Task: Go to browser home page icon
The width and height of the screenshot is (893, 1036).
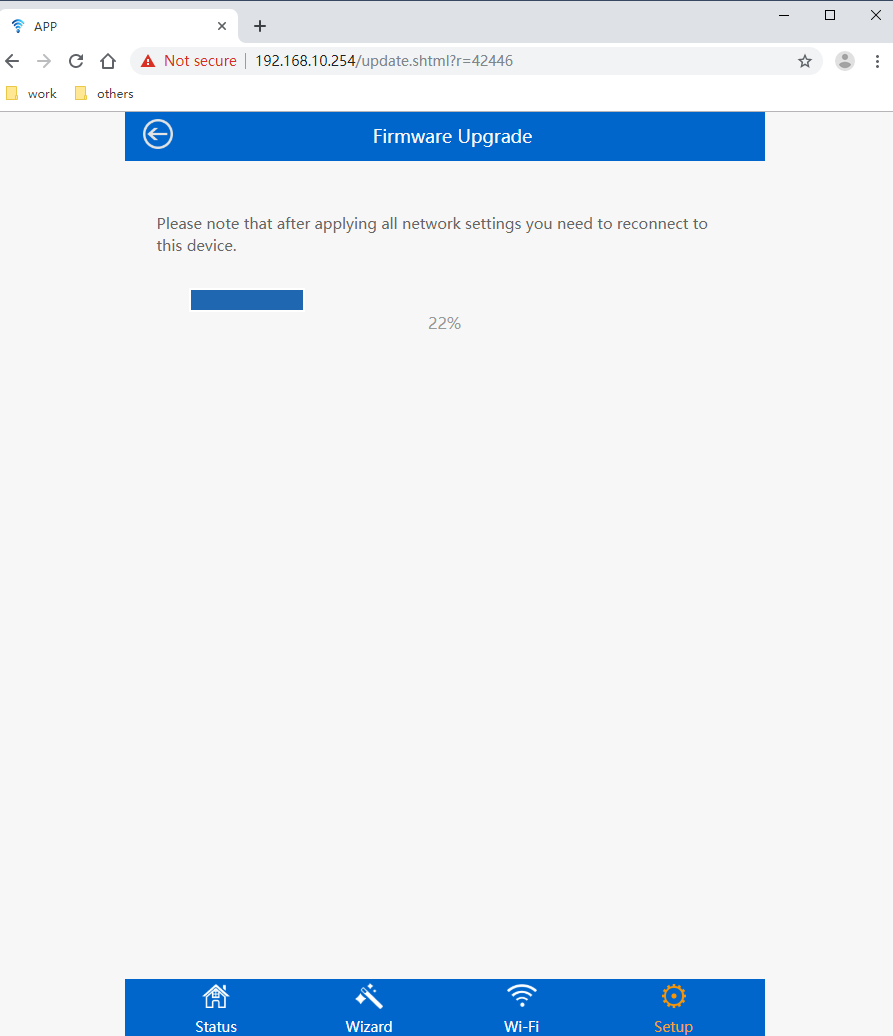Action: [108, 61]
